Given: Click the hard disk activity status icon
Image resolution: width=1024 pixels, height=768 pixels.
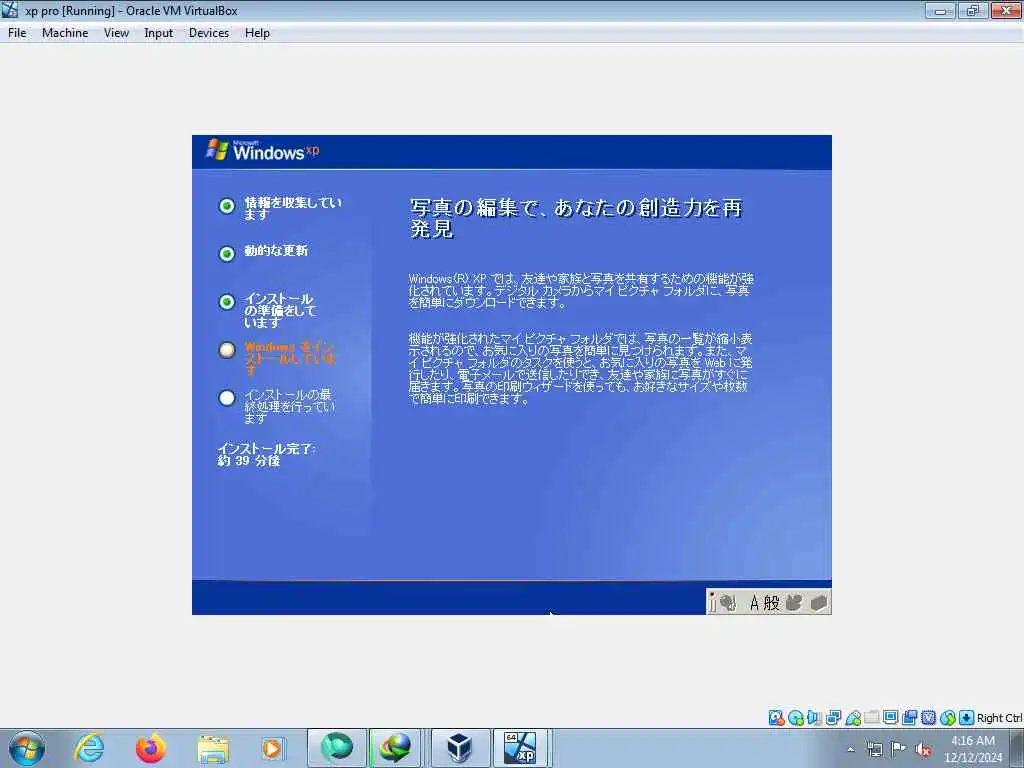Looking at the screenshot, I should (776, 718).
